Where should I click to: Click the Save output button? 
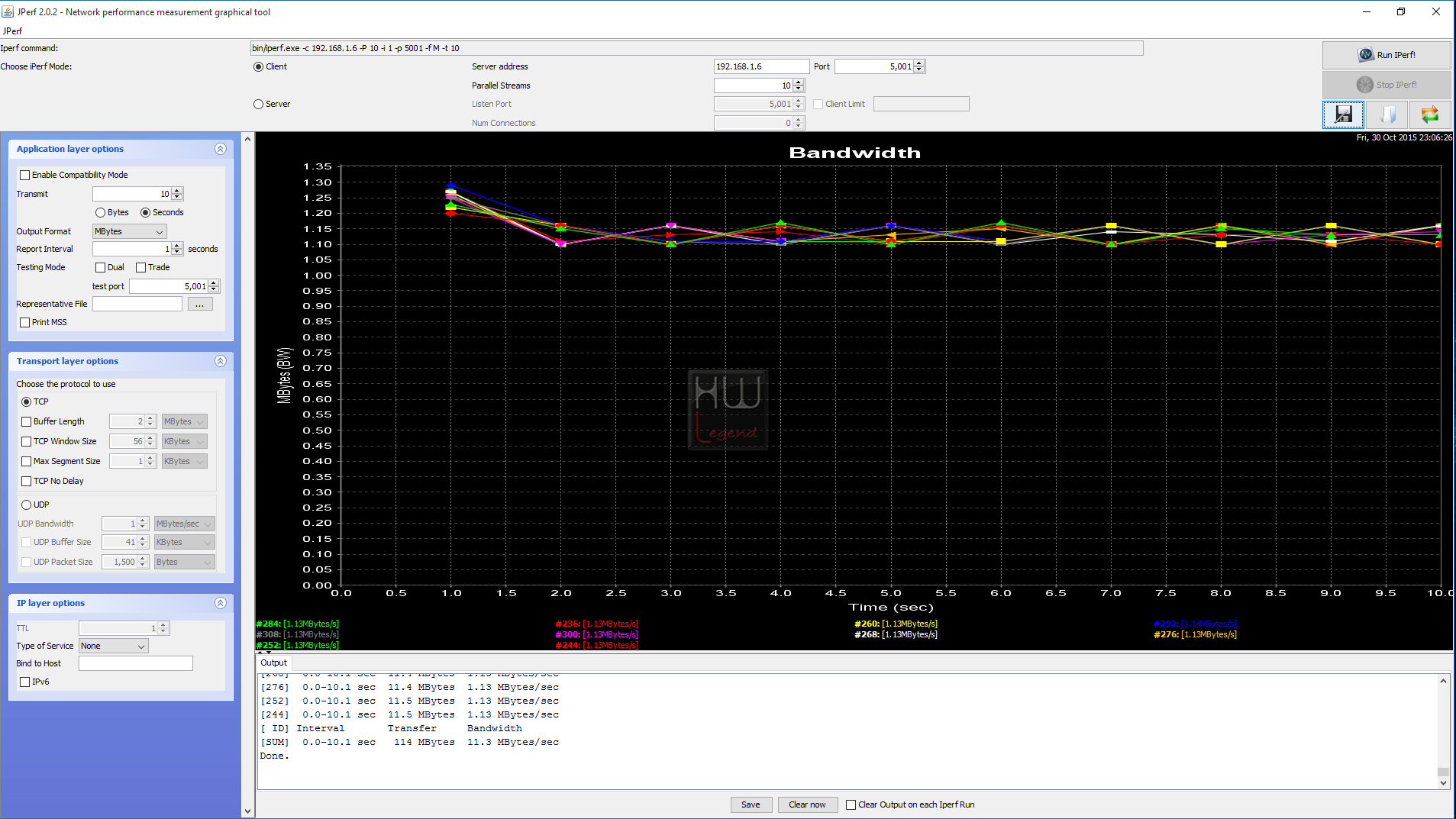pos(751,804)
